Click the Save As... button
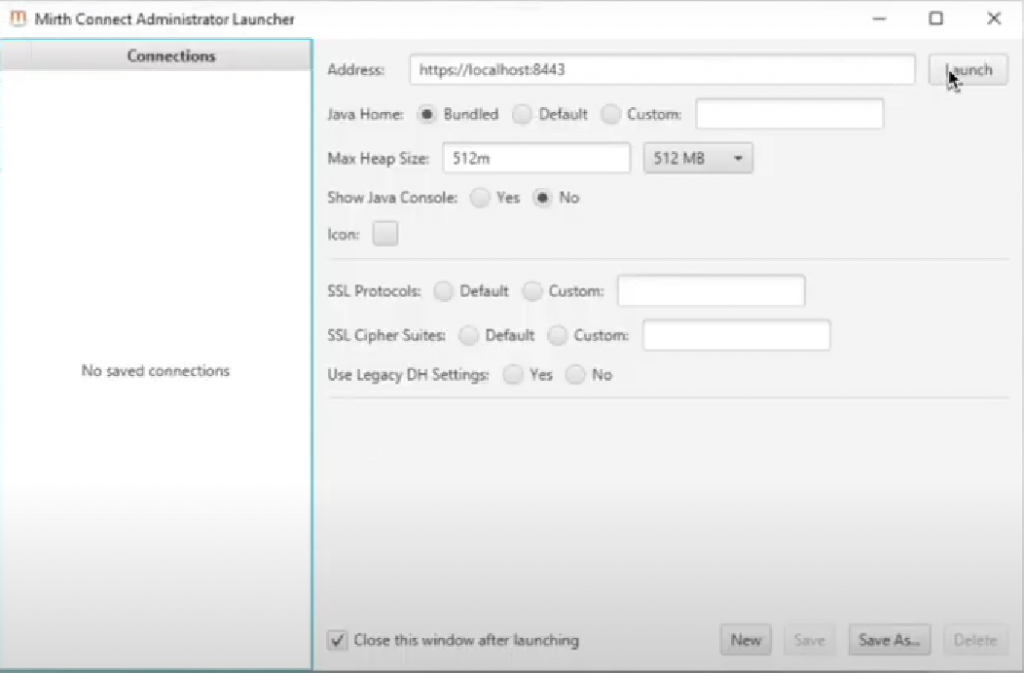This screenshot has height=673, width=1024. [889, 640]
